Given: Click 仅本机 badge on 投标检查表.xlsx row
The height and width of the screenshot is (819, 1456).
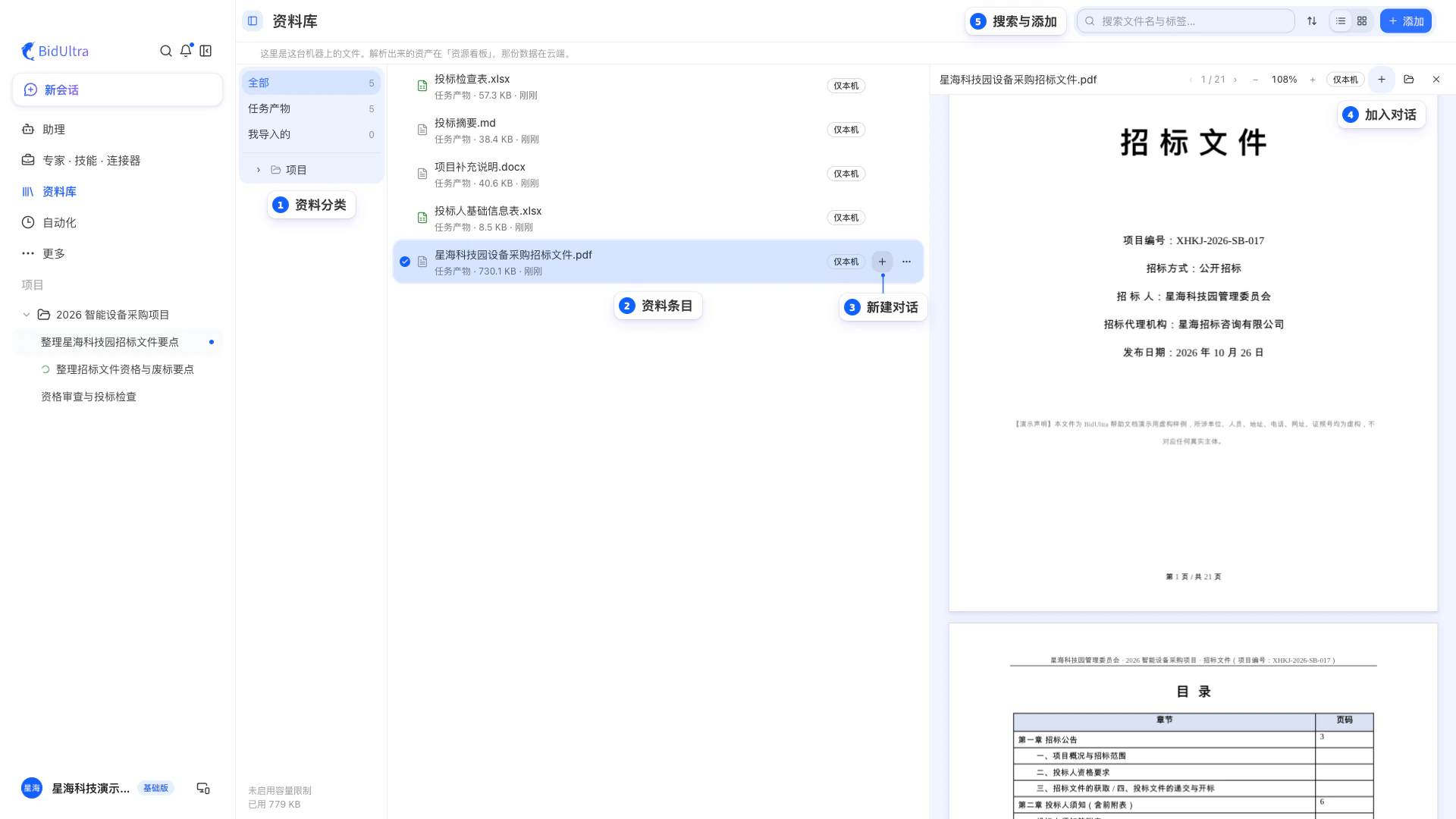Looking at the screenshot, I should 846,86.
